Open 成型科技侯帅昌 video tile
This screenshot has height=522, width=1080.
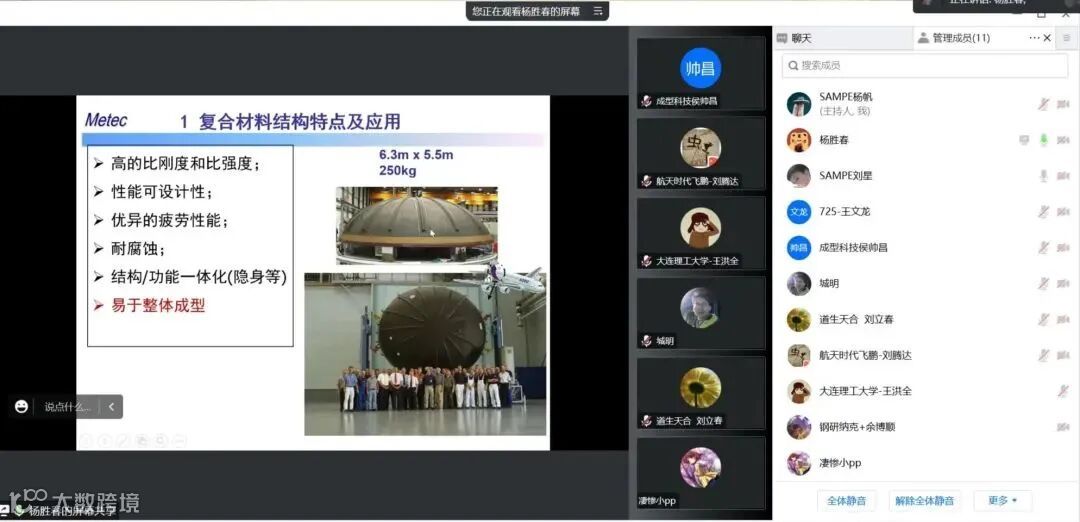(x=700, y=74)
